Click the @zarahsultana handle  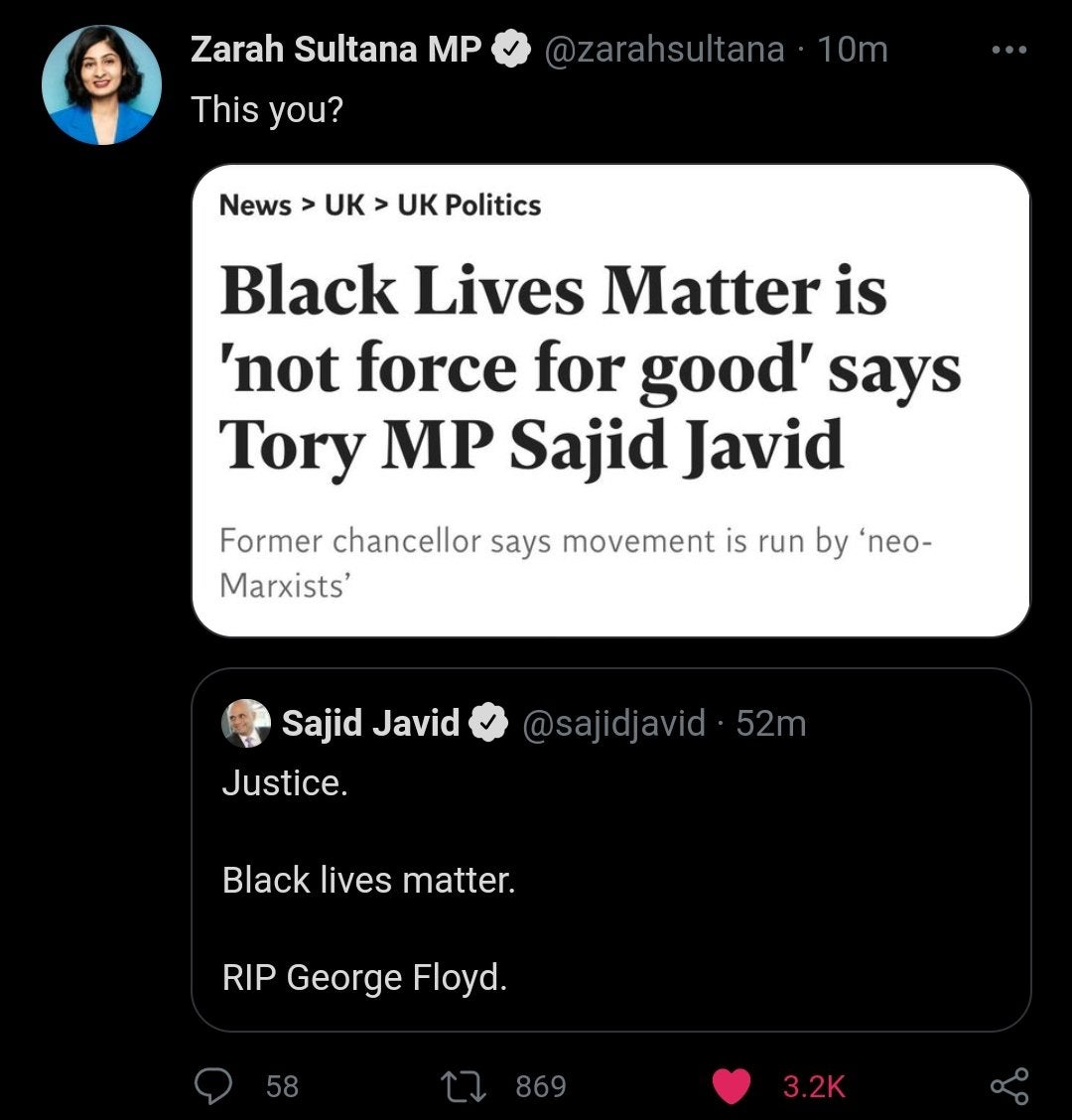click(663, 50)
